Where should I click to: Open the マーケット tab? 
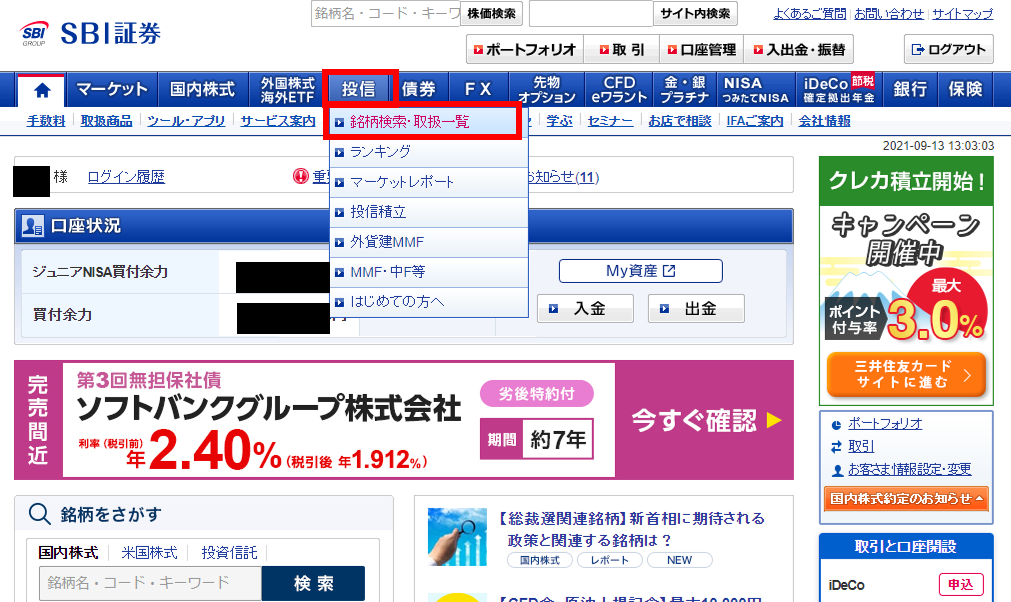tap(112, 89)
